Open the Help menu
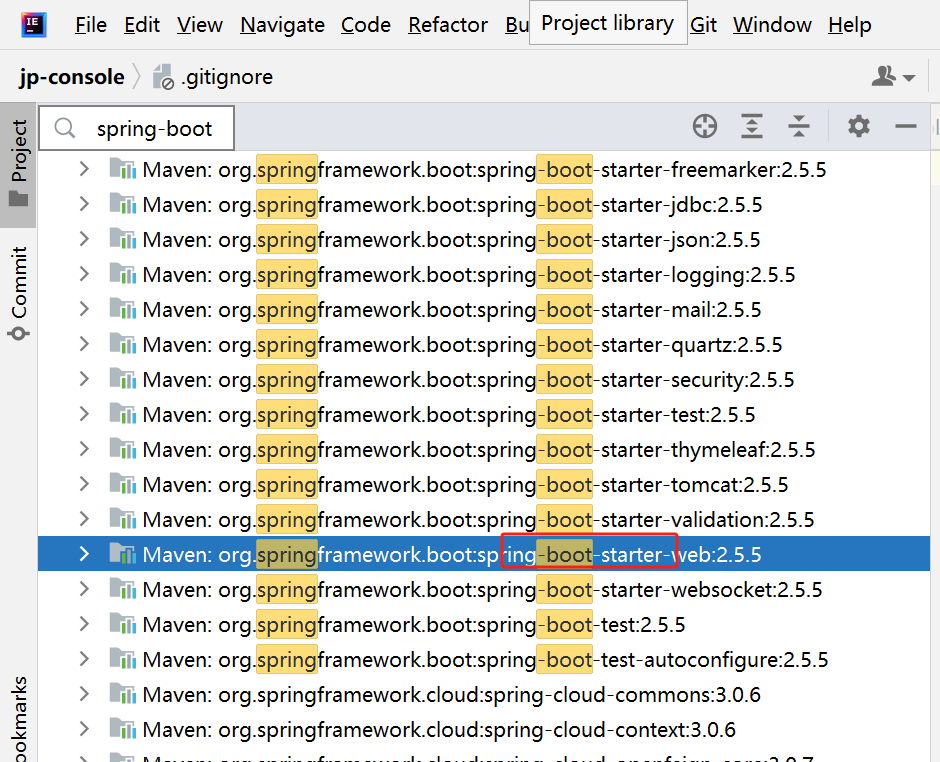Viewport: 940px width, 762px height. 849,25
